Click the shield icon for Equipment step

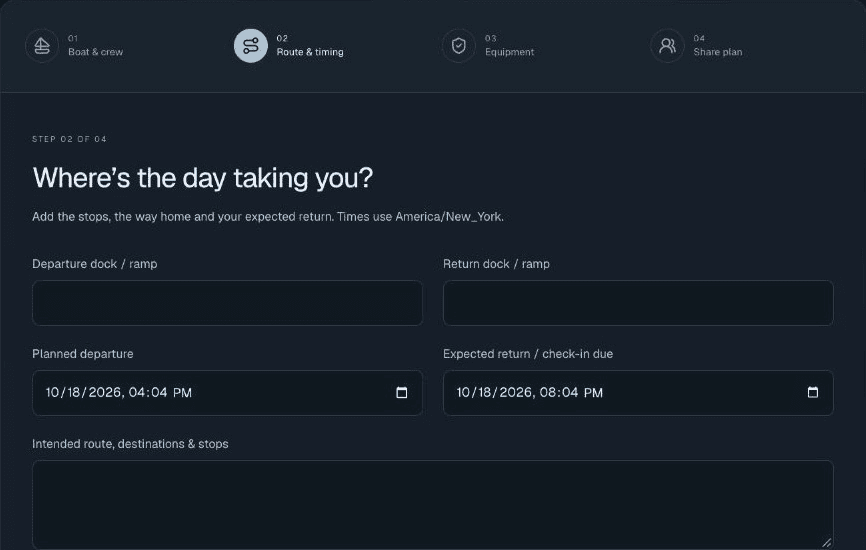click(459, 46)
